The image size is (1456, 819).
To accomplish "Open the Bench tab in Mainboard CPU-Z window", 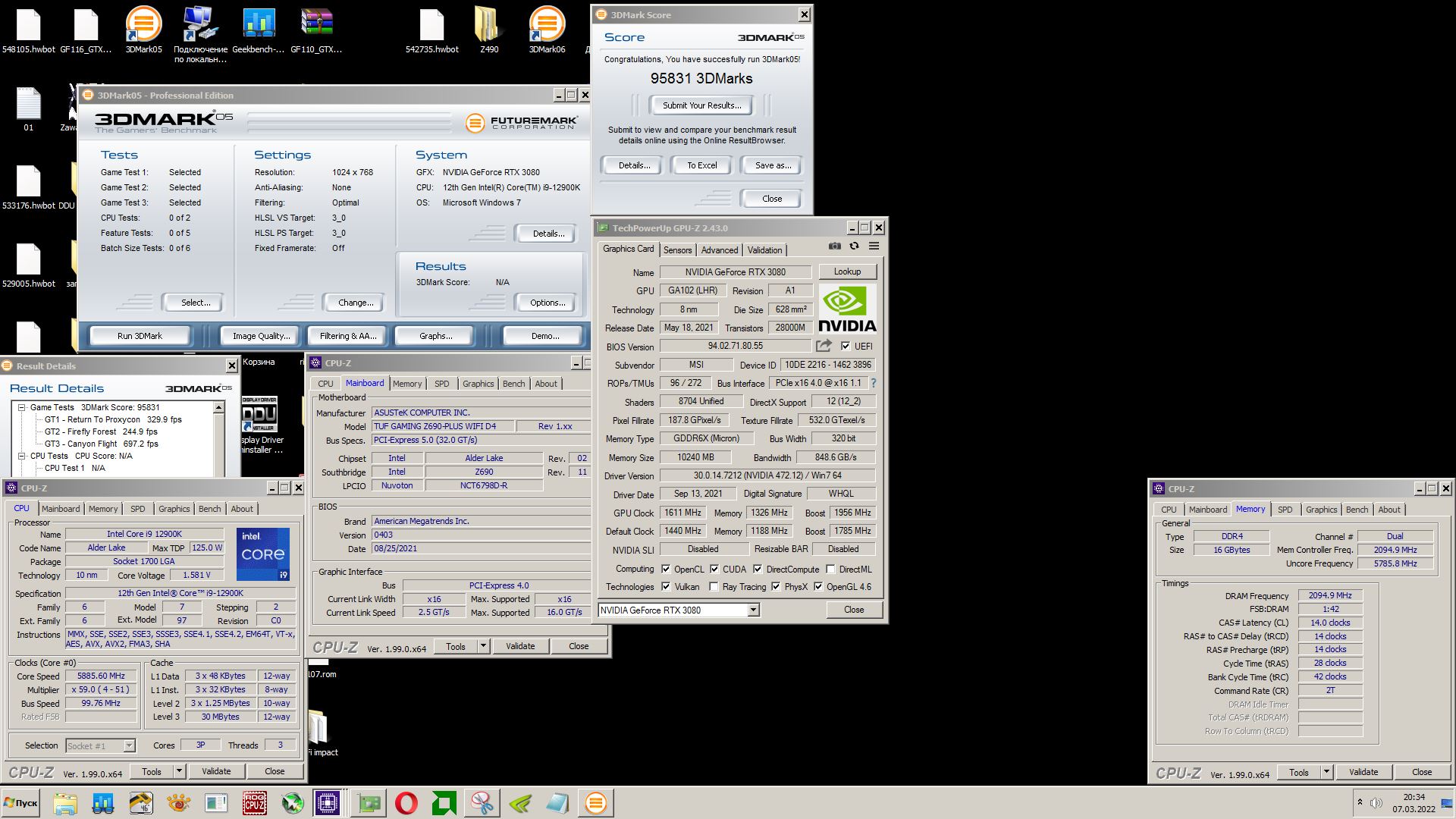I will pyautogui.click(x=513, y=384).
